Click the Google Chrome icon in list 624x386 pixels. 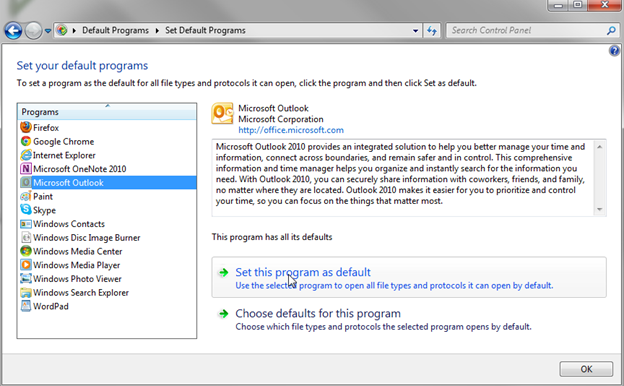26,141
